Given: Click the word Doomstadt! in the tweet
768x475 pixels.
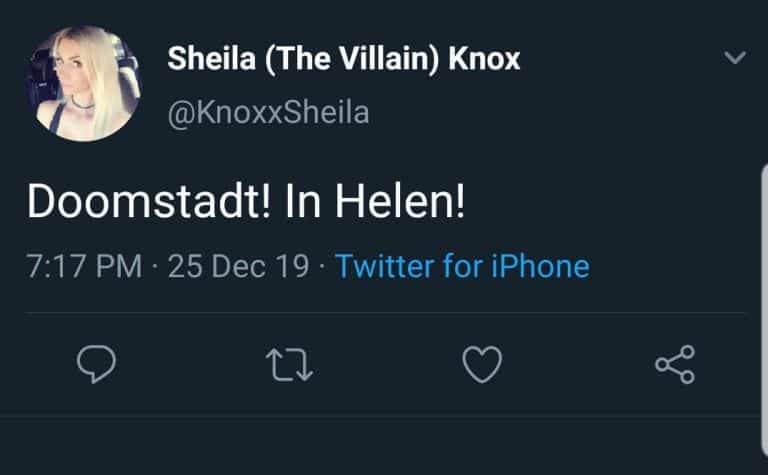Looking at the screenshot, I should pos(148,201).
